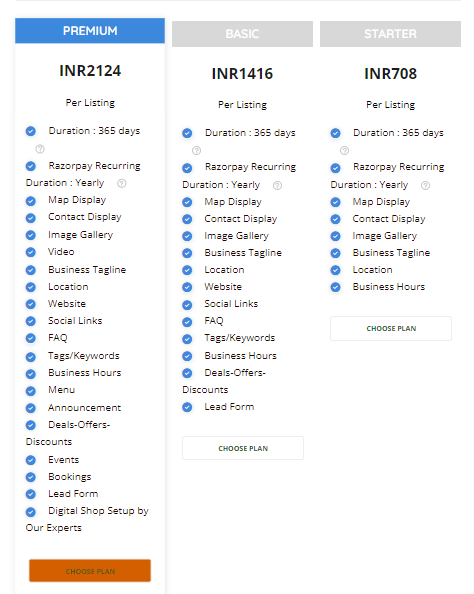Click the help icon below Premium Duration
Viewport: 474px width, 594px height.
(x=40, y=149)
